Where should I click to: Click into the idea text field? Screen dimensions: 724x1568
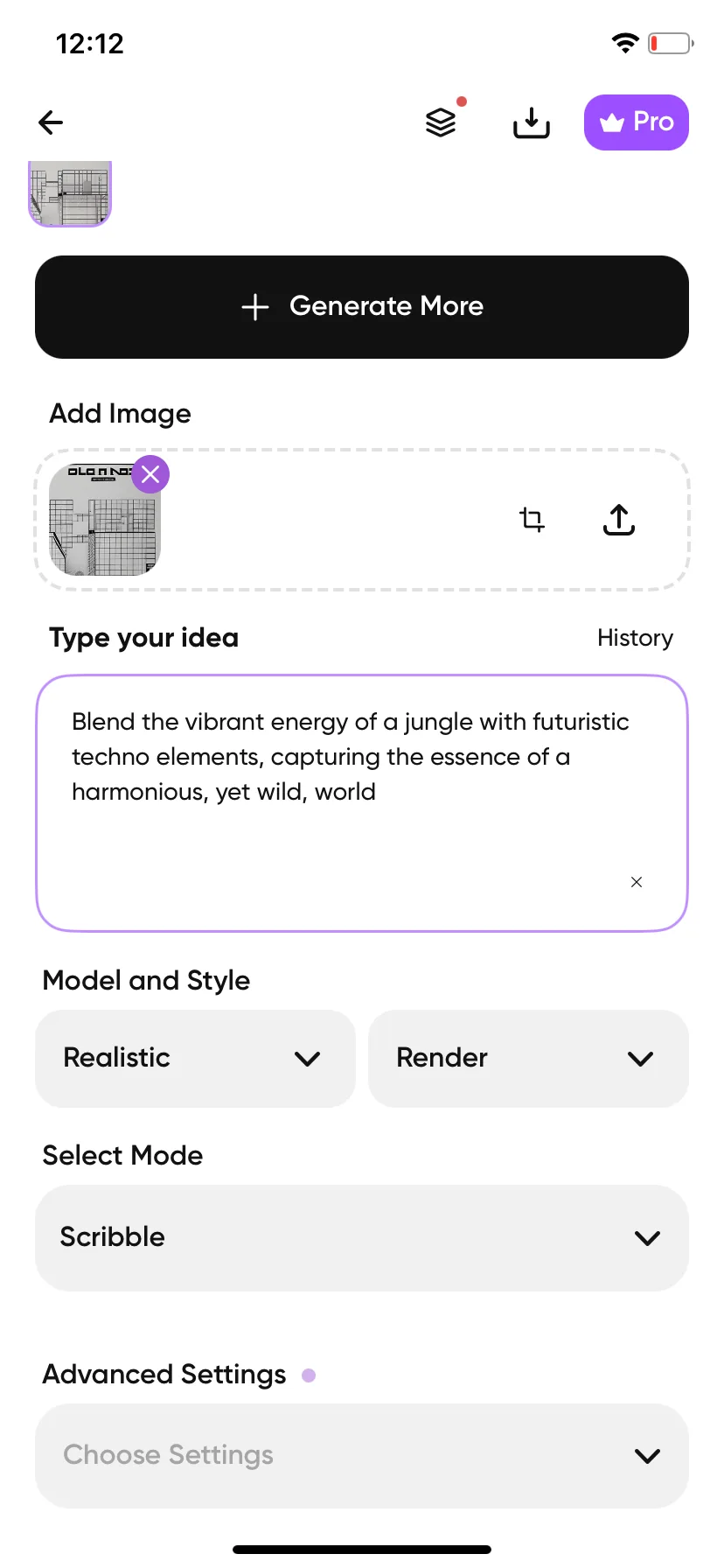tap(362, 803)
